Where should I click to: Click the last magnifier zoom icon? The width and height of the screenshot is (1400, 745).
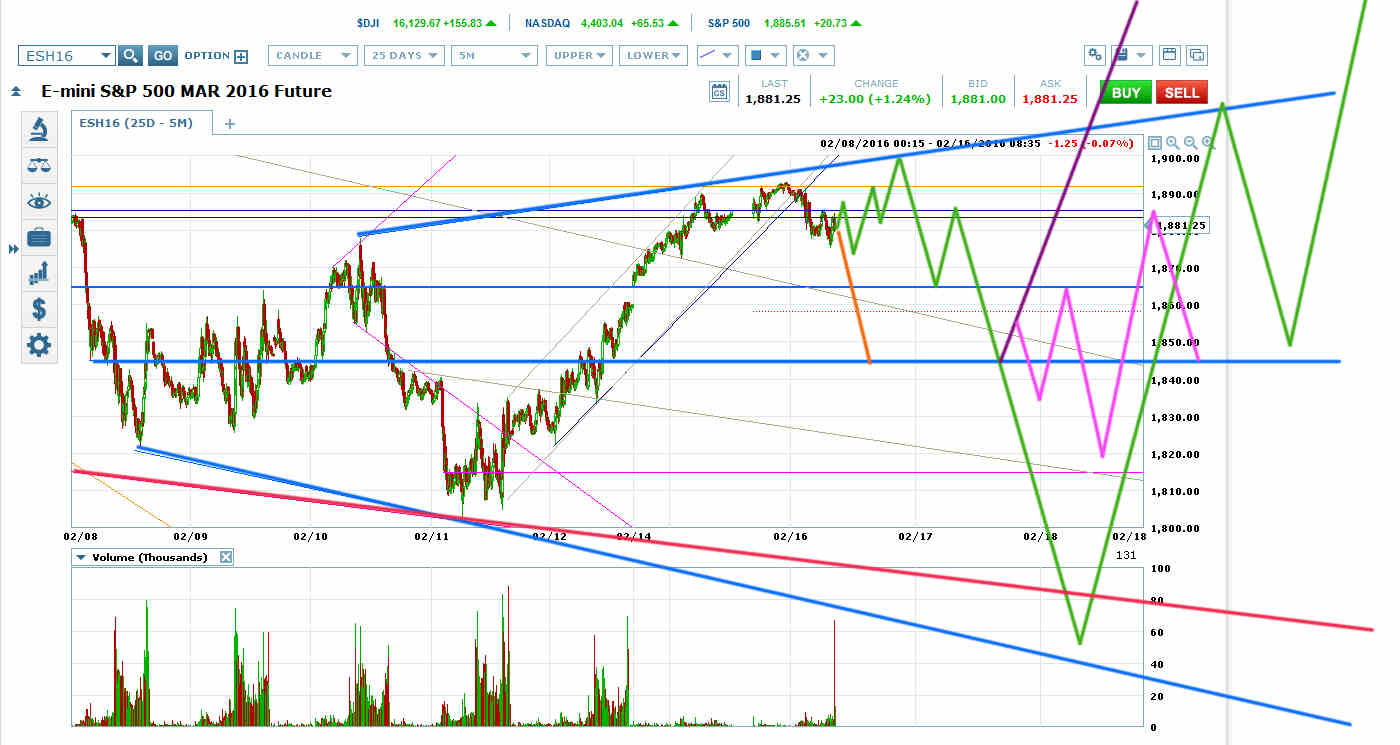[1208, 143]
